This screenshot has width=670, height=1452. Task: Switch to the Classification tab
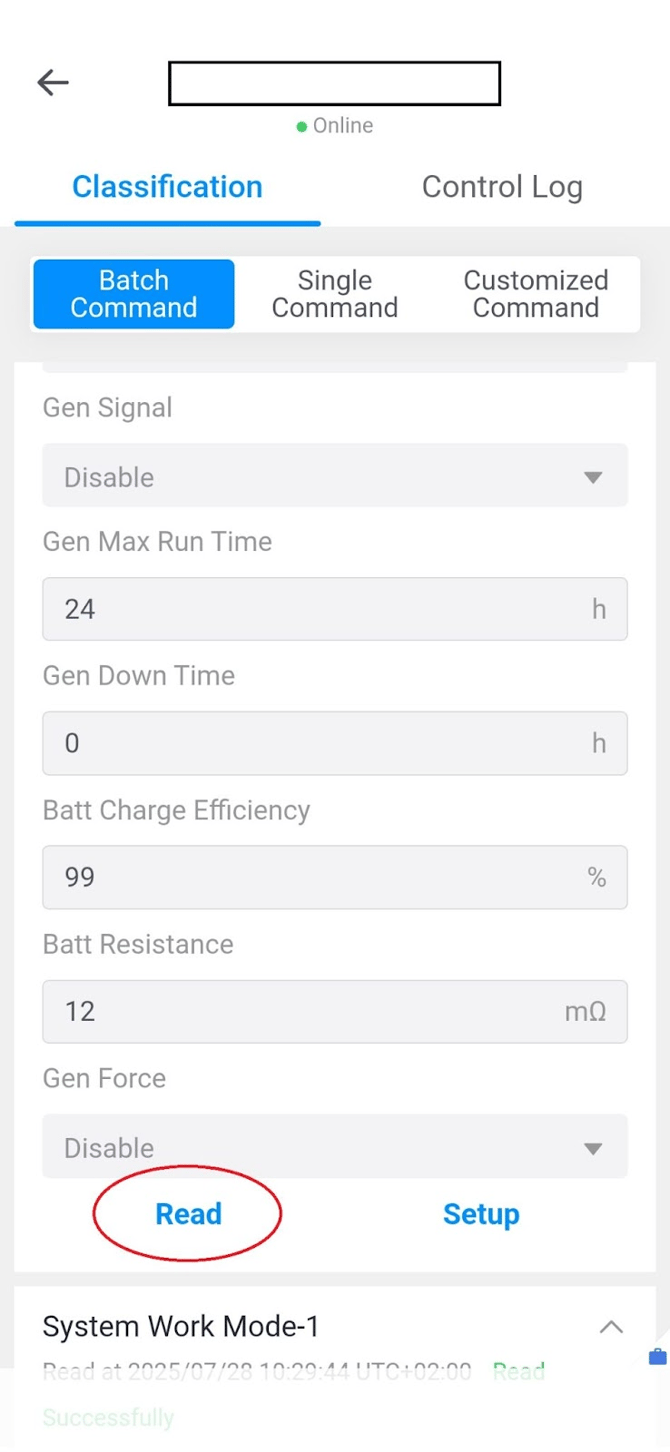click(167, 187)
